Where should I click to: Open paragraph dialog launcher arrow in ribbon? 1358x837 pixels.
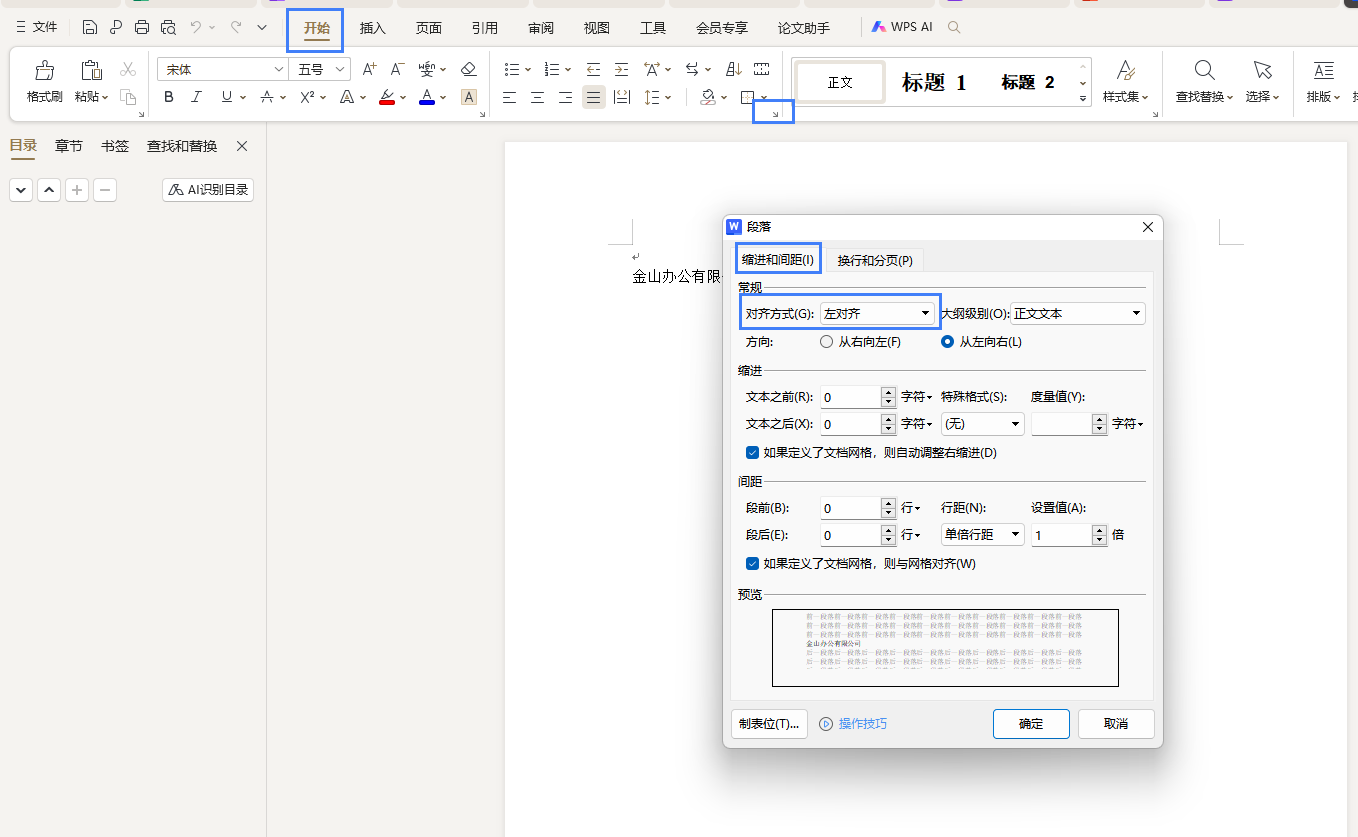[x=774, y=115]
